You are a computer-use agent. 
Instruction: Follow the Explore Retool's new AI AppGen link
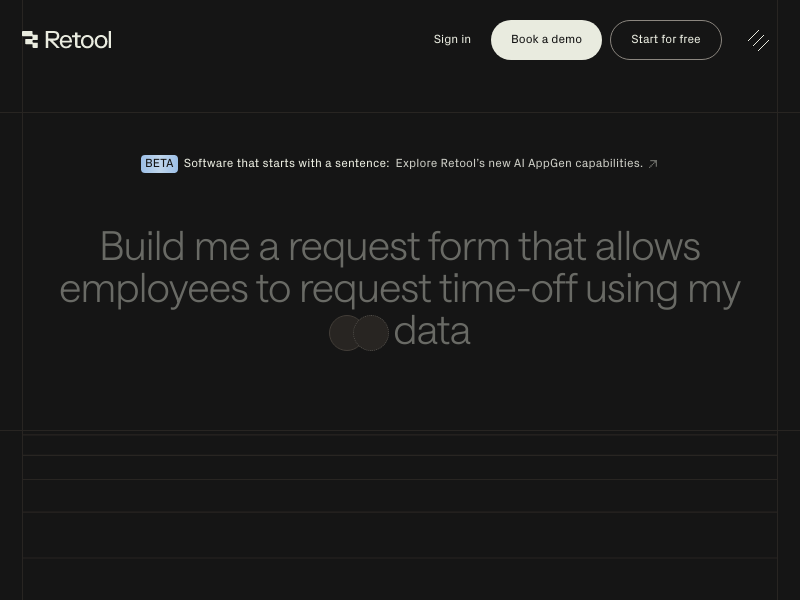tap(518, 164)
